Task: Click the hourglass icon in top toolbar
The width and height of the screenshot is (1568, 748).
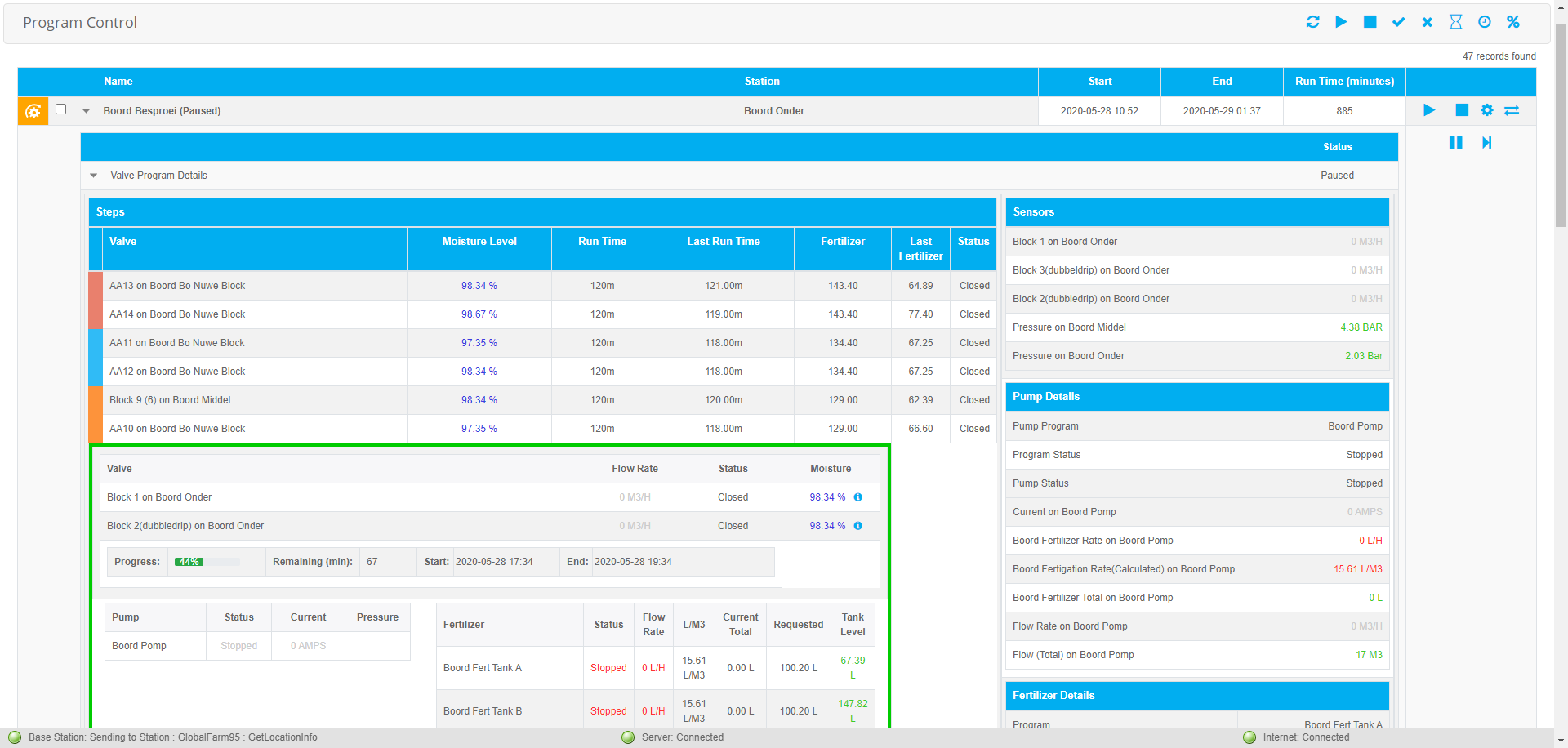Action: pyautogui.click(x=1455, y=22)
